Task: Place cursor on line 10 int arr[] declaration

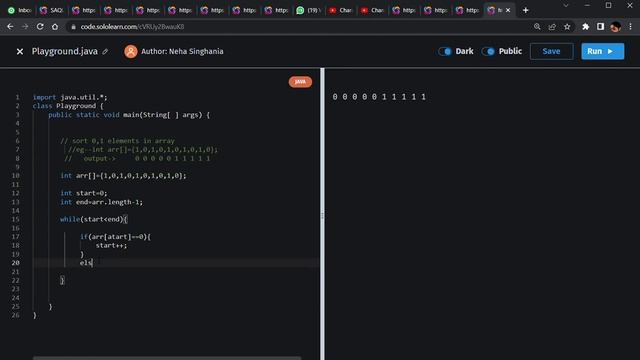Action: (123, 176)
